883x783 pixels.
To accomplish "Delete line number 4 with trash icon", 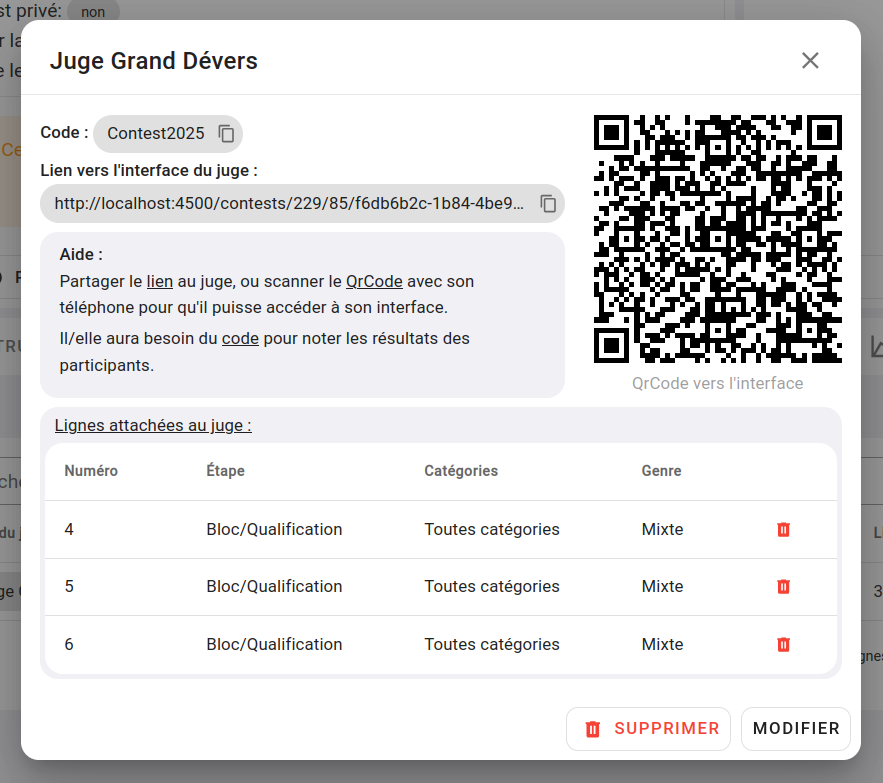I will click(783, 530).
